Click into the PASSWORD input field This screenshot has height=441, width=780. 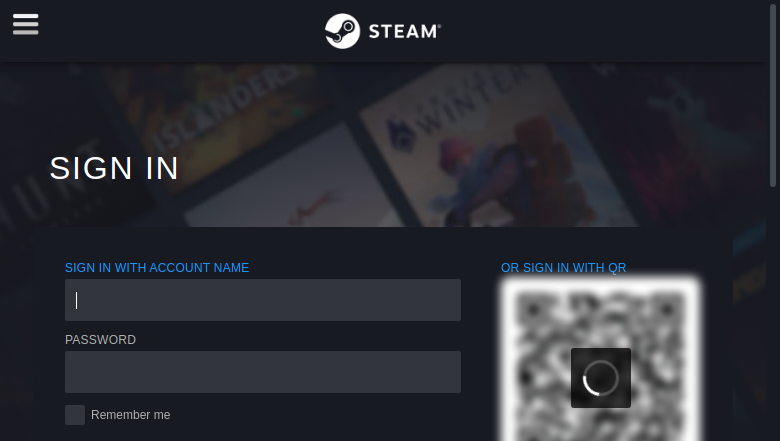263,372
